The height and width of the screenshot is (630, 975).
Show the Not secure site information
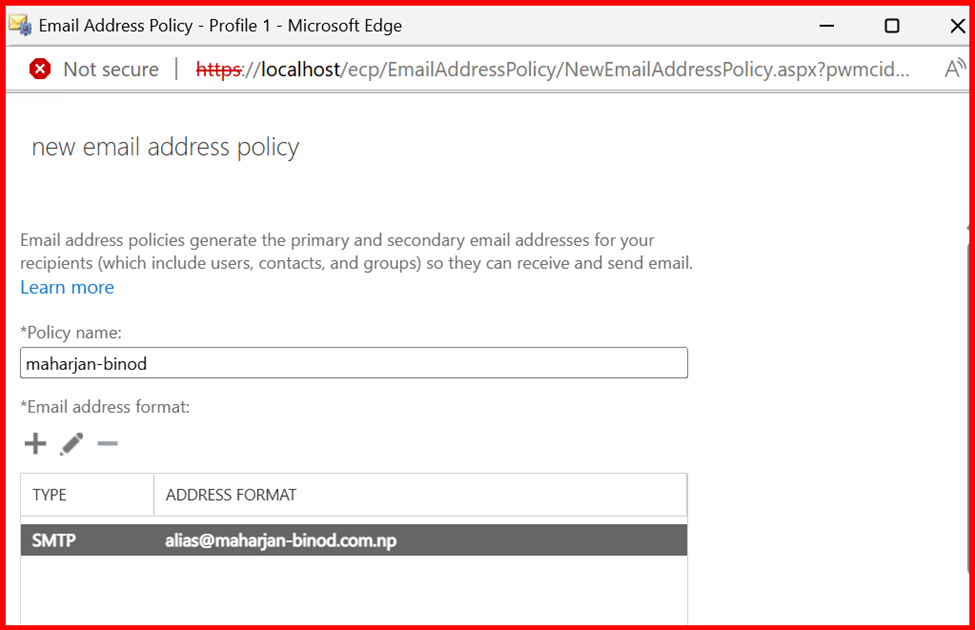click(110, 69)
